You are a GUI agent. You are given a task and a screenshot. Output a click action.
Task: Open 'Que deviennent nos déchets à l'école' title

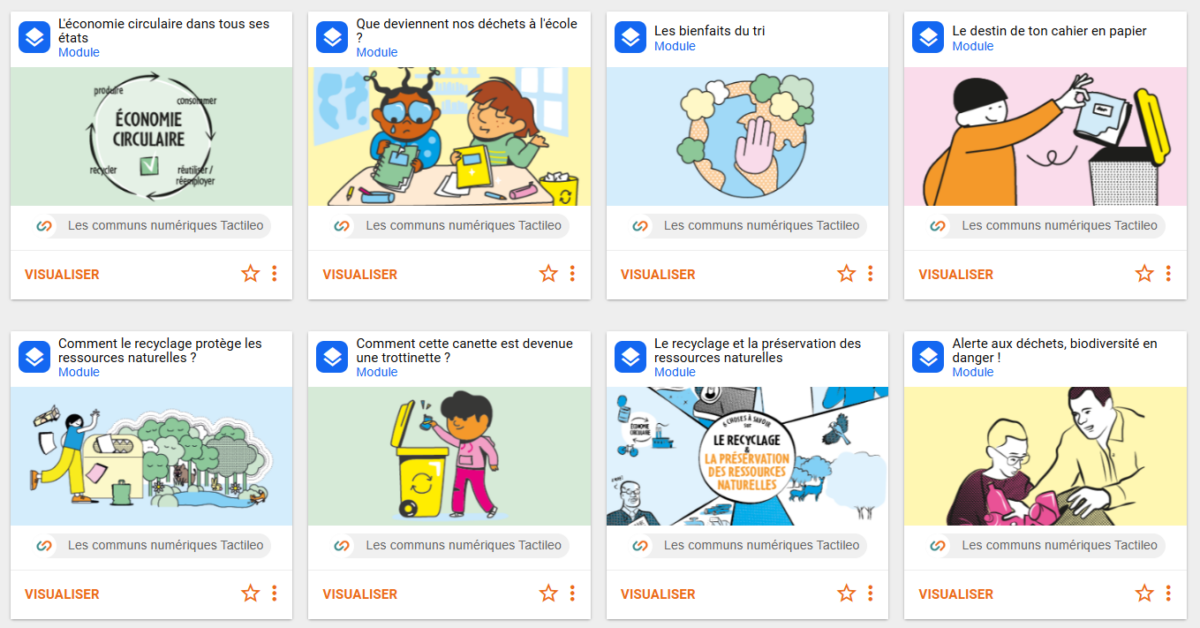click(467, 30)
